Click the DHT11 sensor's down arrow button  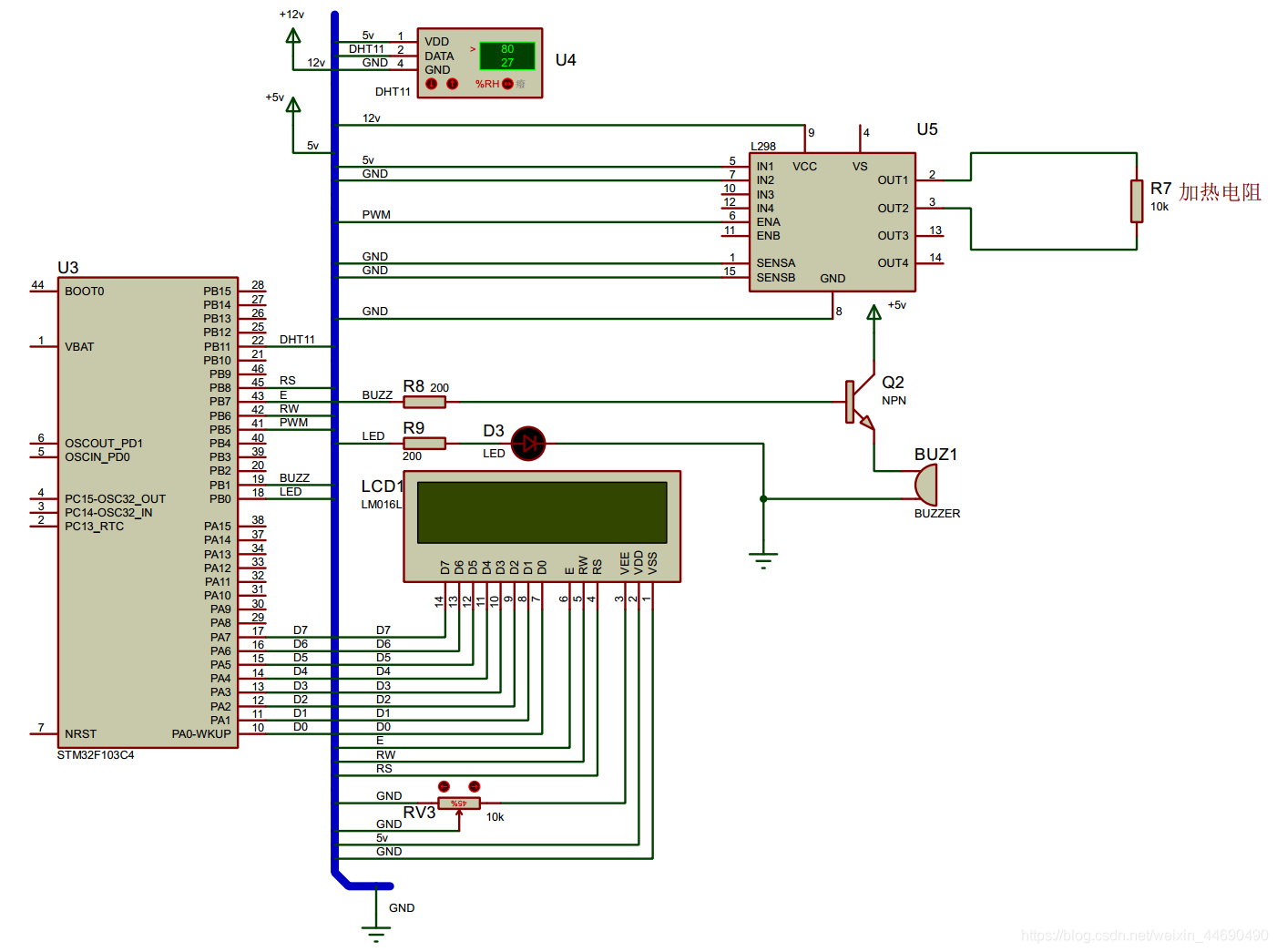(432, 84)
